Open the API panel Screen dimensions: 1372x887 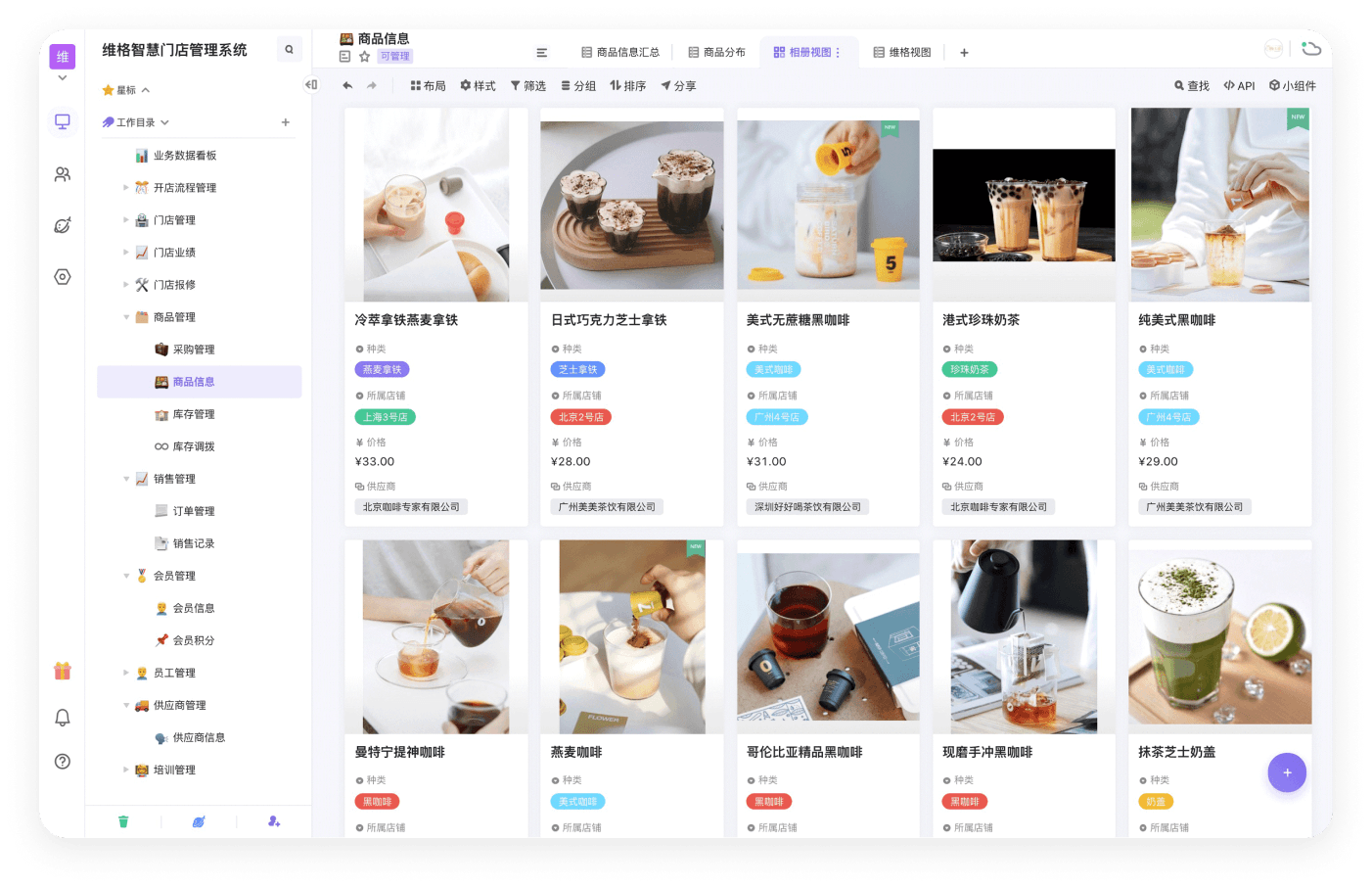tap(1239, 85)
